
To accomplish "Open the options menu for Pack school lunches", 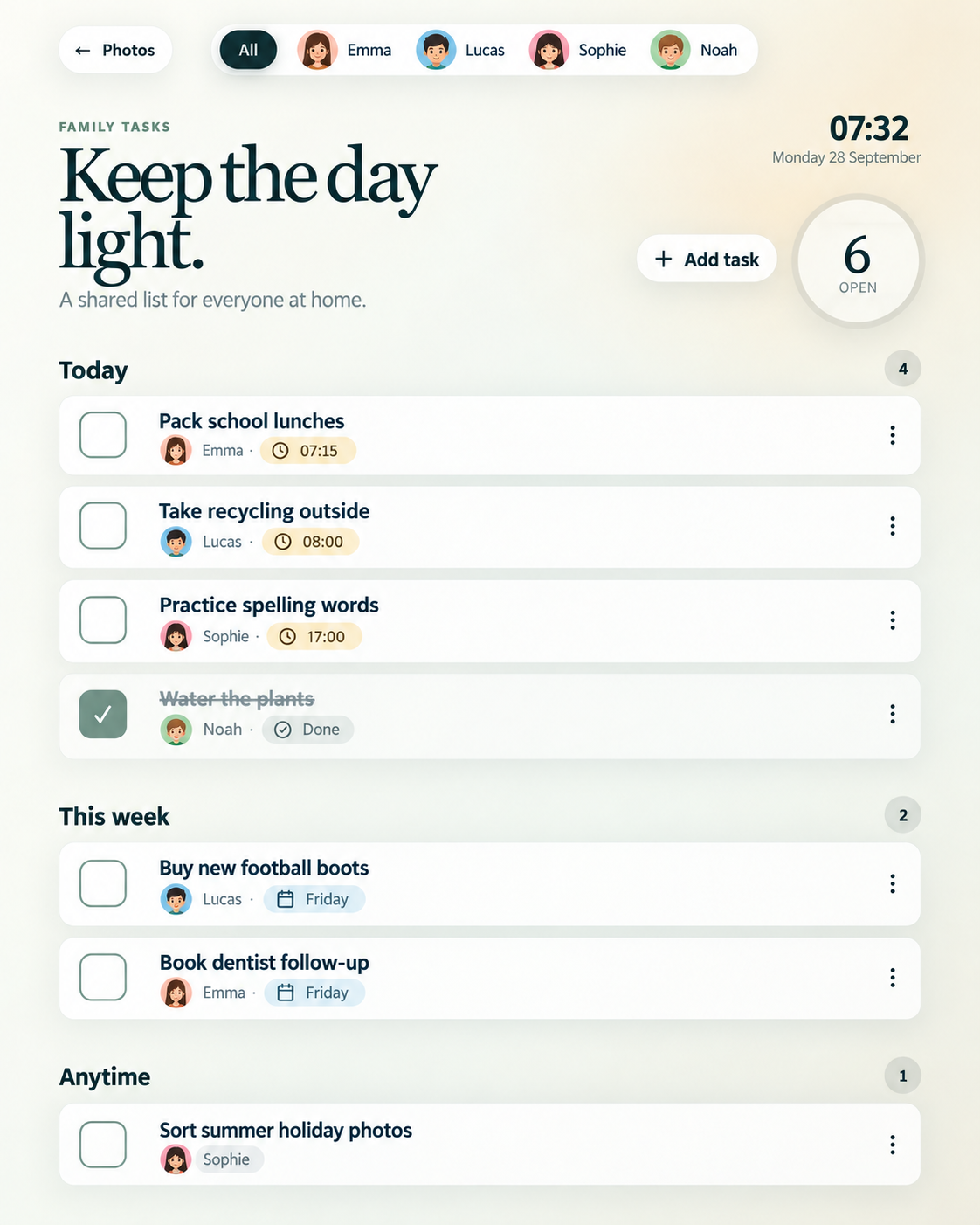I will pos(892,435).
